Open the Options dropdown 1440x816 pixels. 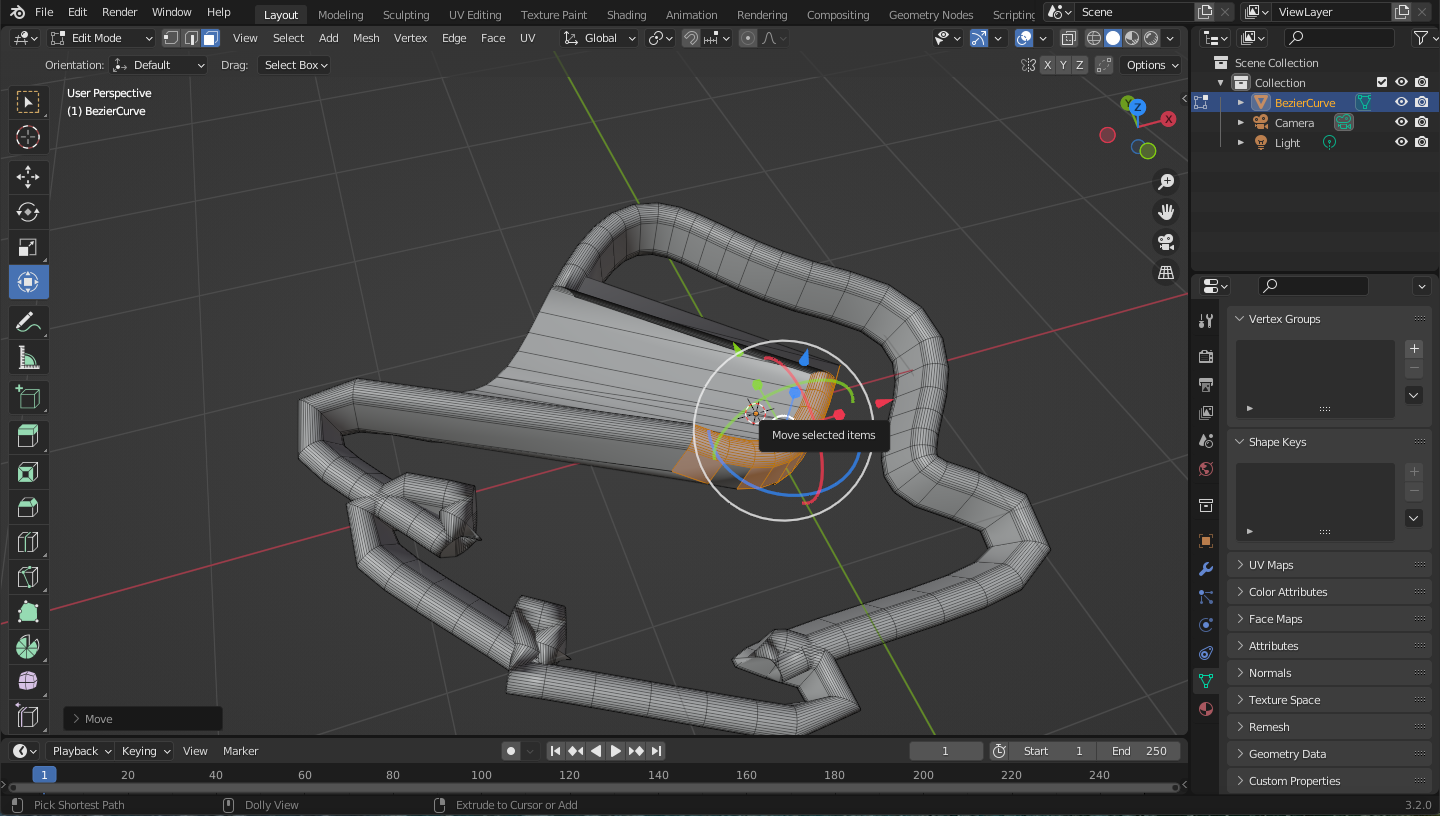coord(1152,65)
